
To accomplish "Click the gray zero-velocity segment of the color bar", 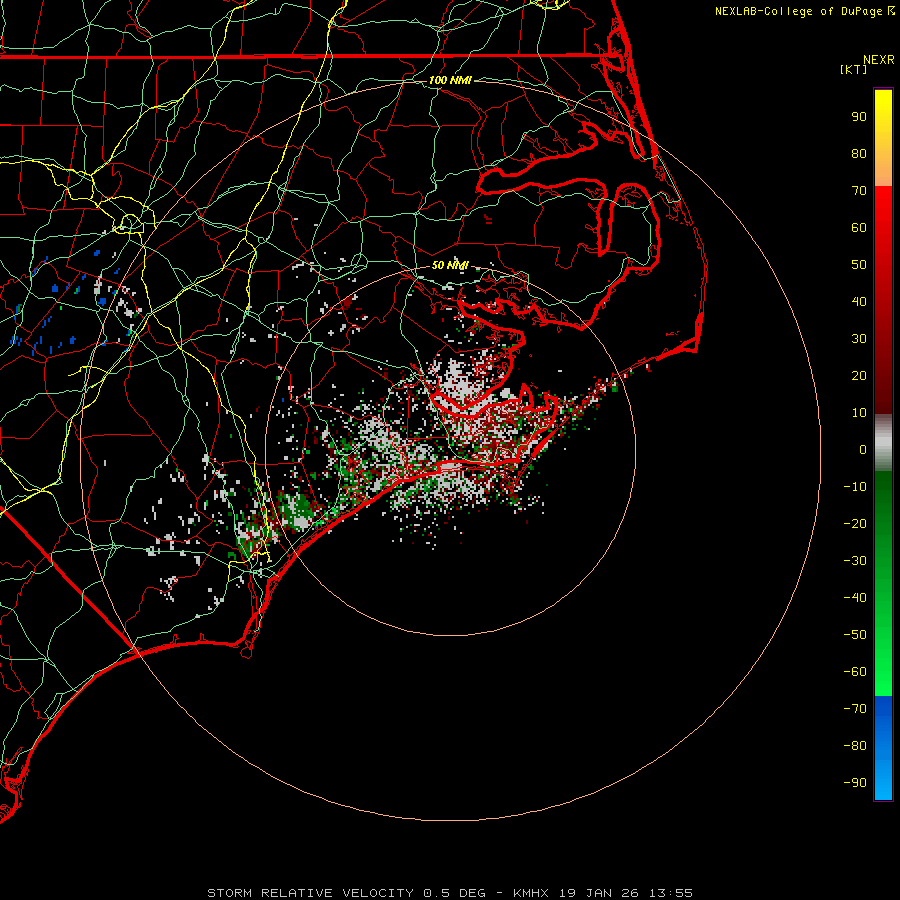I will click(x=883, y=443).
